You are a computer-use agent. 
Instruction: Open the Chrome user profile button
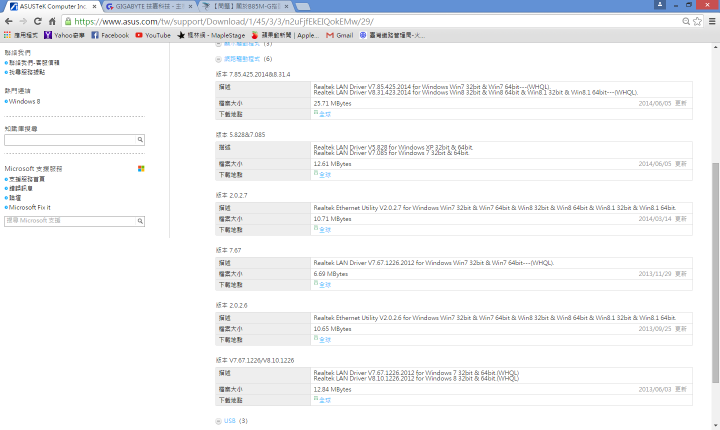click(x=660, y=5)
